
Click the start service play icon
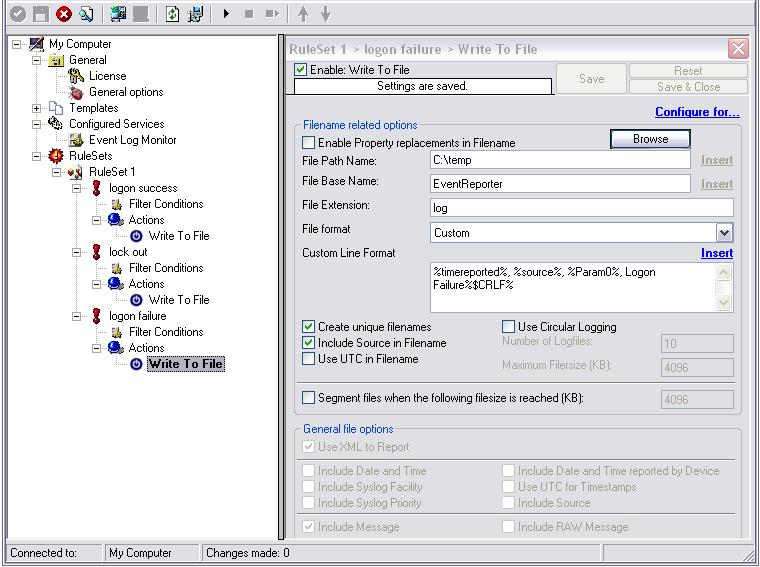point(227,14)
